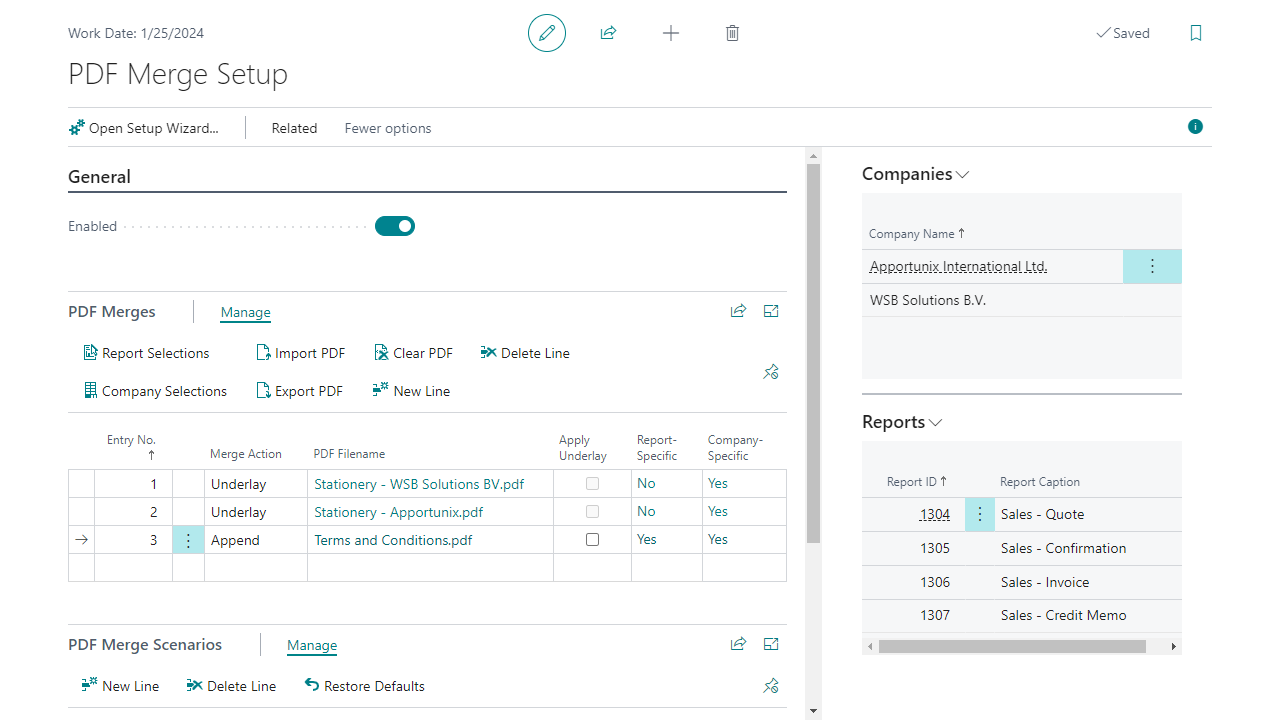Viewport: 1280px width, 720px height.
Task: Click the trash delete icon
Action: point(732,33)
